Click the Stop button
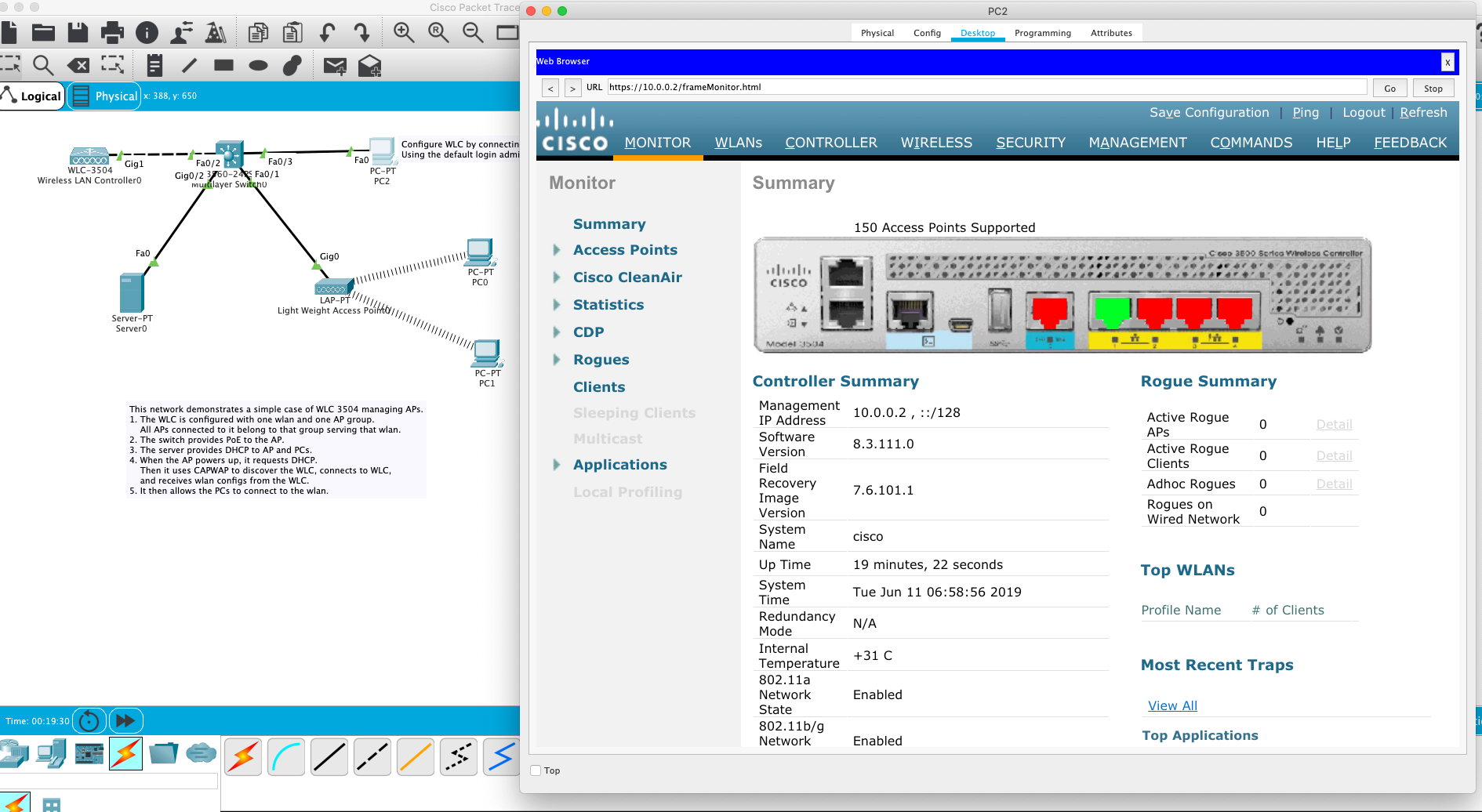The image size is (1482, 812). click(x=1433, y=89)
